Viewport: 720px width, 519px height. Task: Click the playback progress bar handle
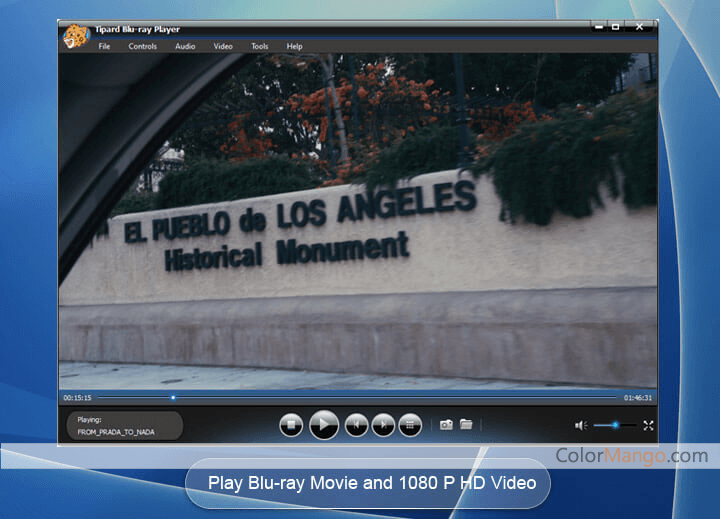(173, 398)
